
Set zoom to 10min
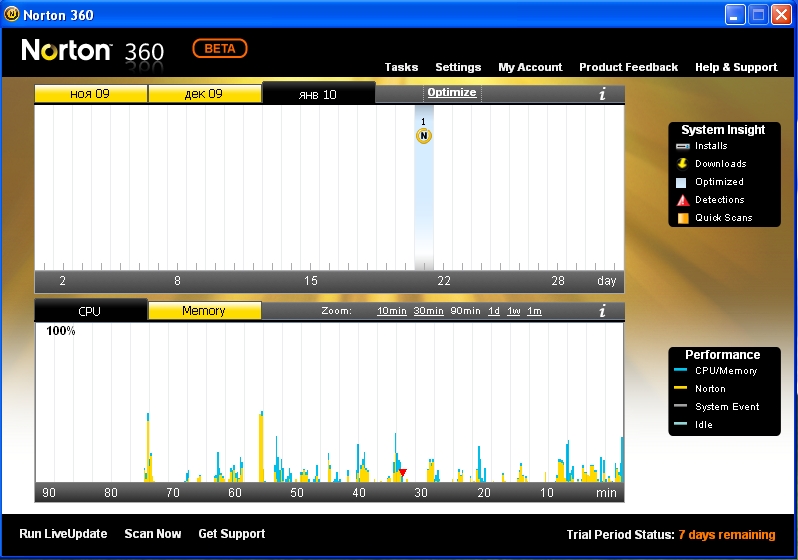pos(391,311)
